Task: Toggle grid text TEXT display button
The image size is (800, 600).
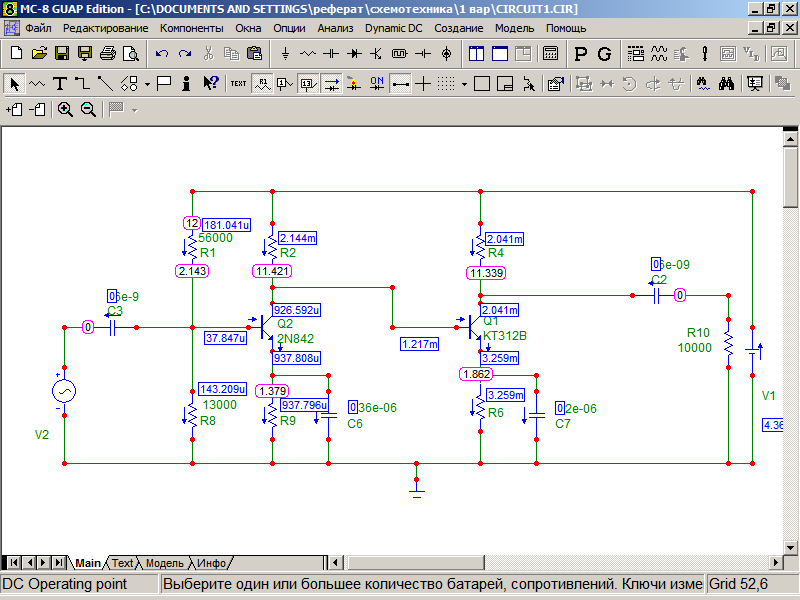Action: 238,83
